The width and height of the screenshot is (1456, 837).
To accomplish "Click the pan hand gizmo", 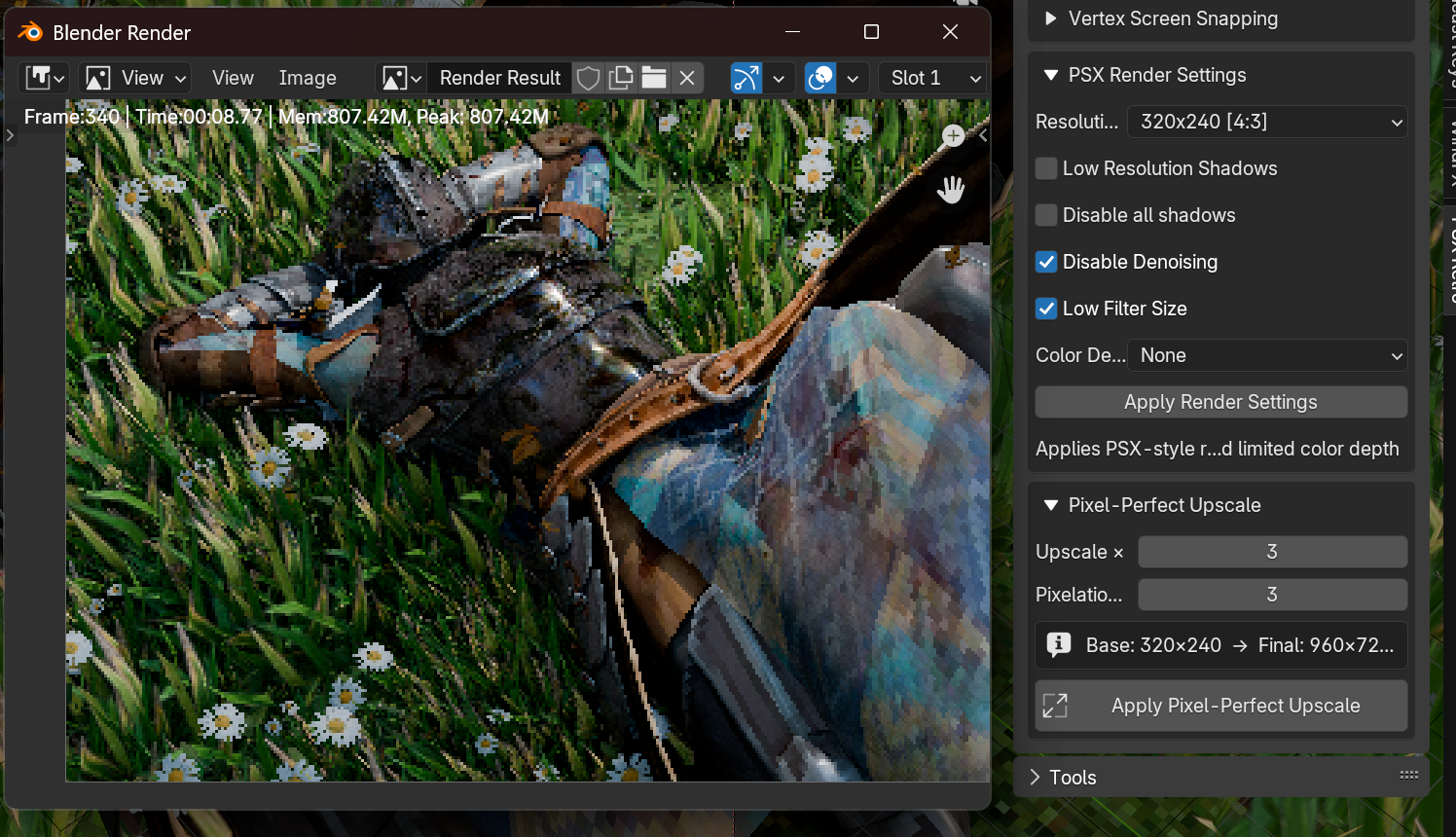I will 951,190.
